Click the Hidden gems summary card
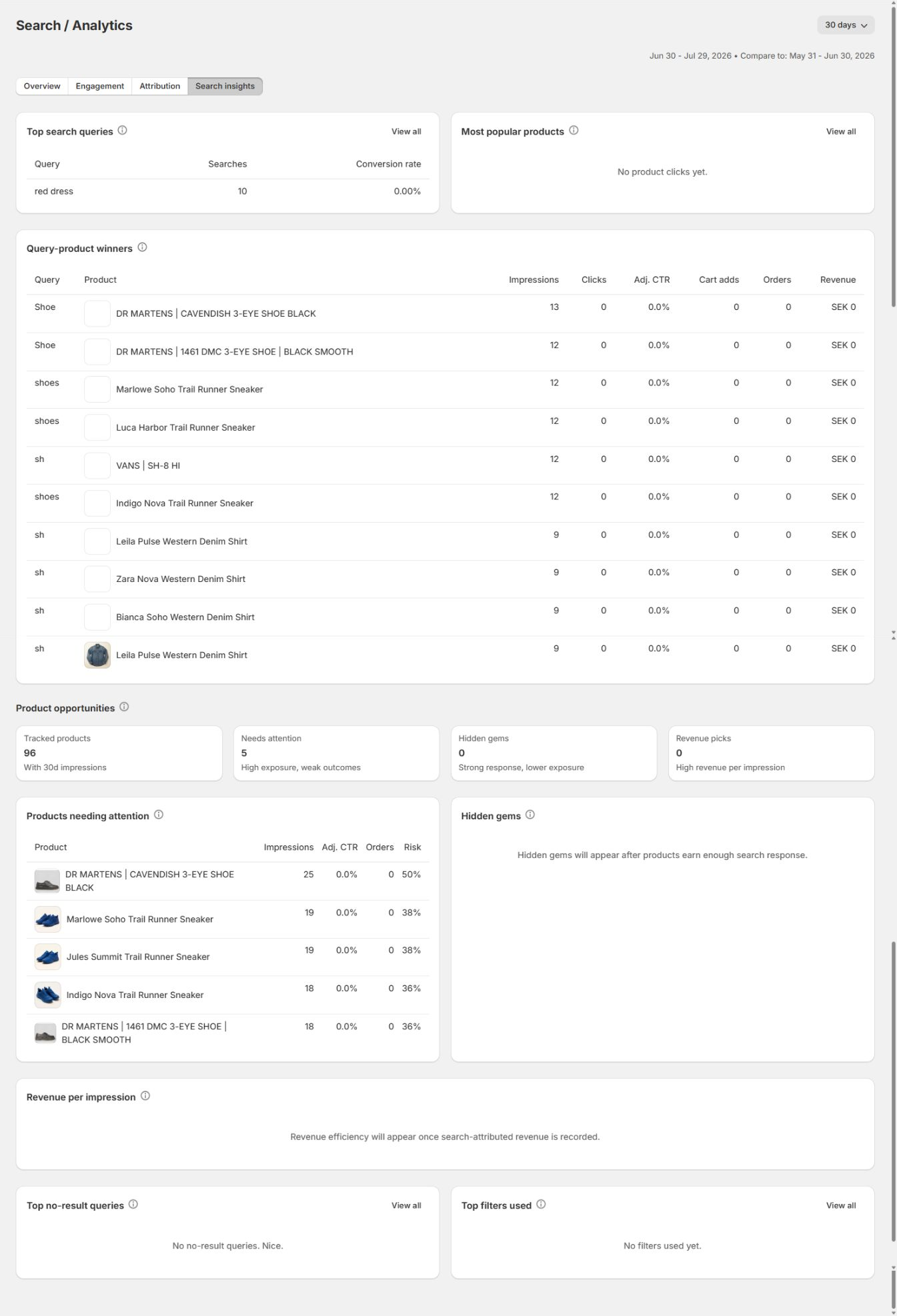 coord(554,753)
